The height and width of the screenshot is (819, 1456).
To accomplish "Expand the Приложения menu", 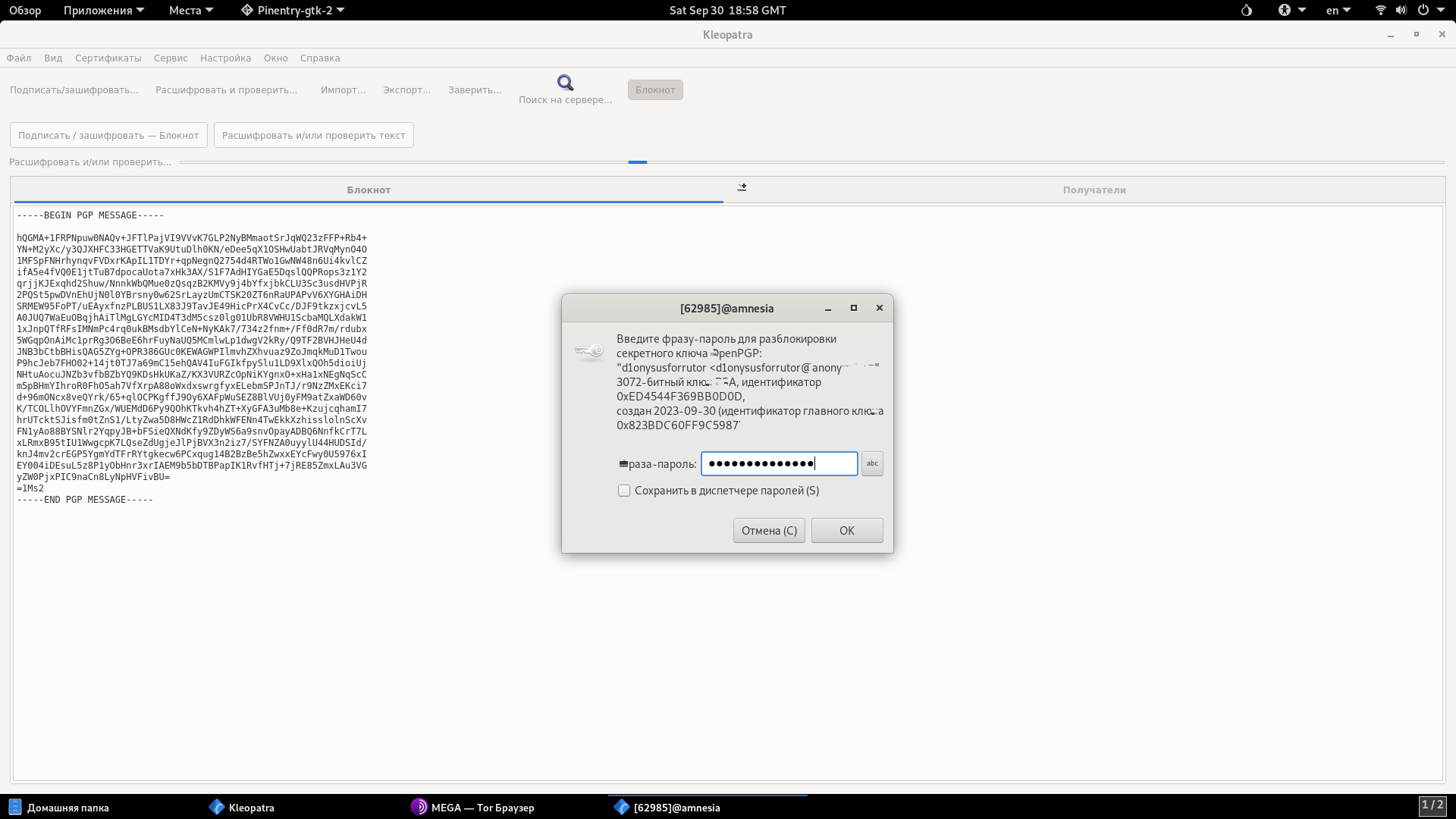I will [103, 11].
